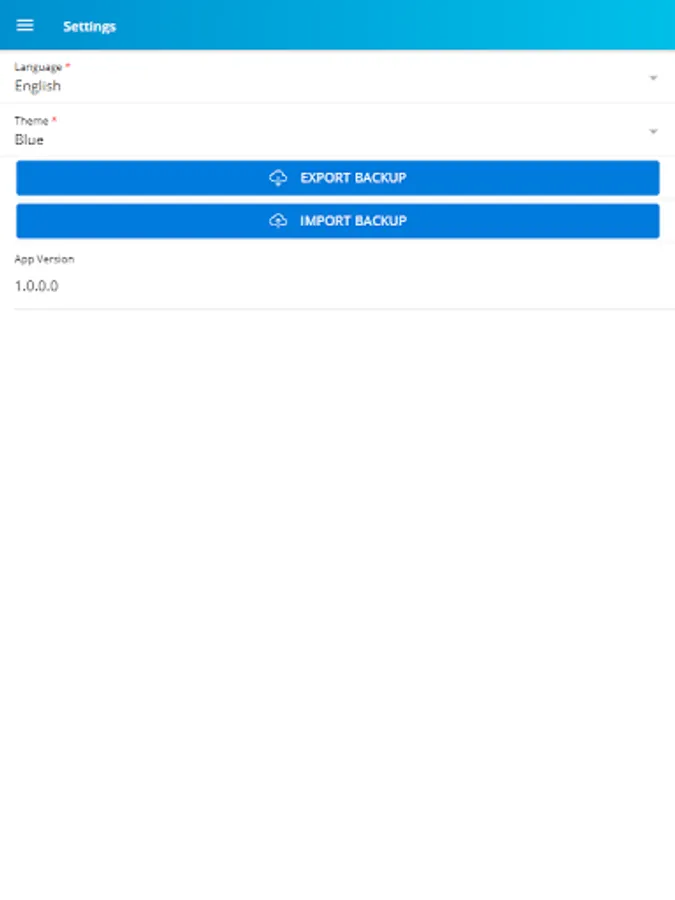
Task: Click the red asterisk next to Language
Action: click(68, 66)
